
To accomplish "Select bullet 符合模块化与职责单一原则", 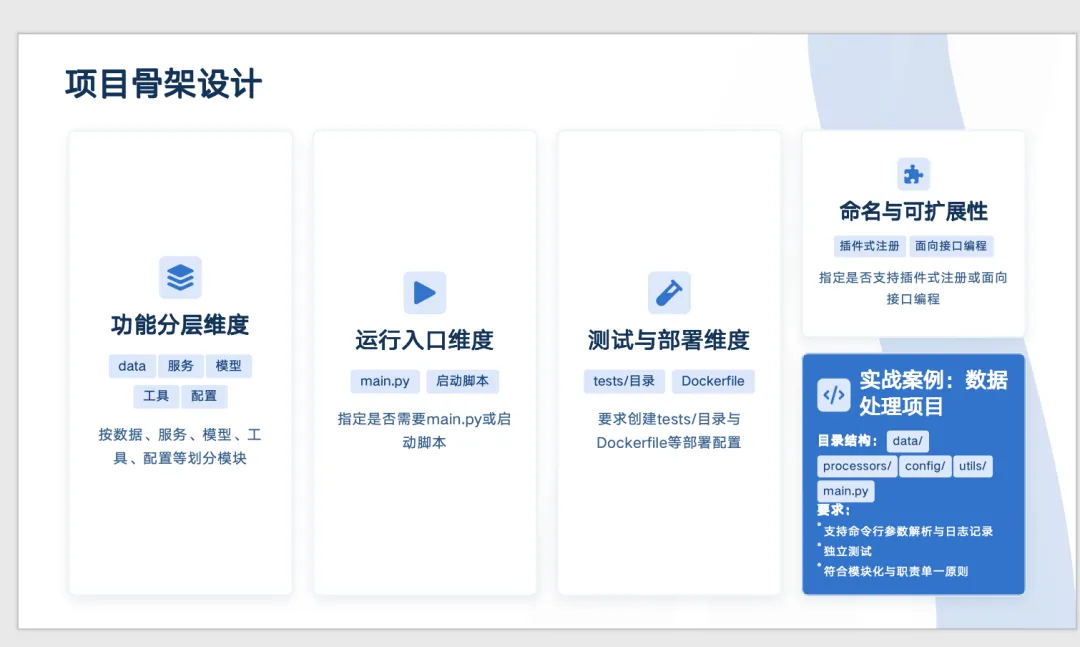I will [x=896, y=571].
